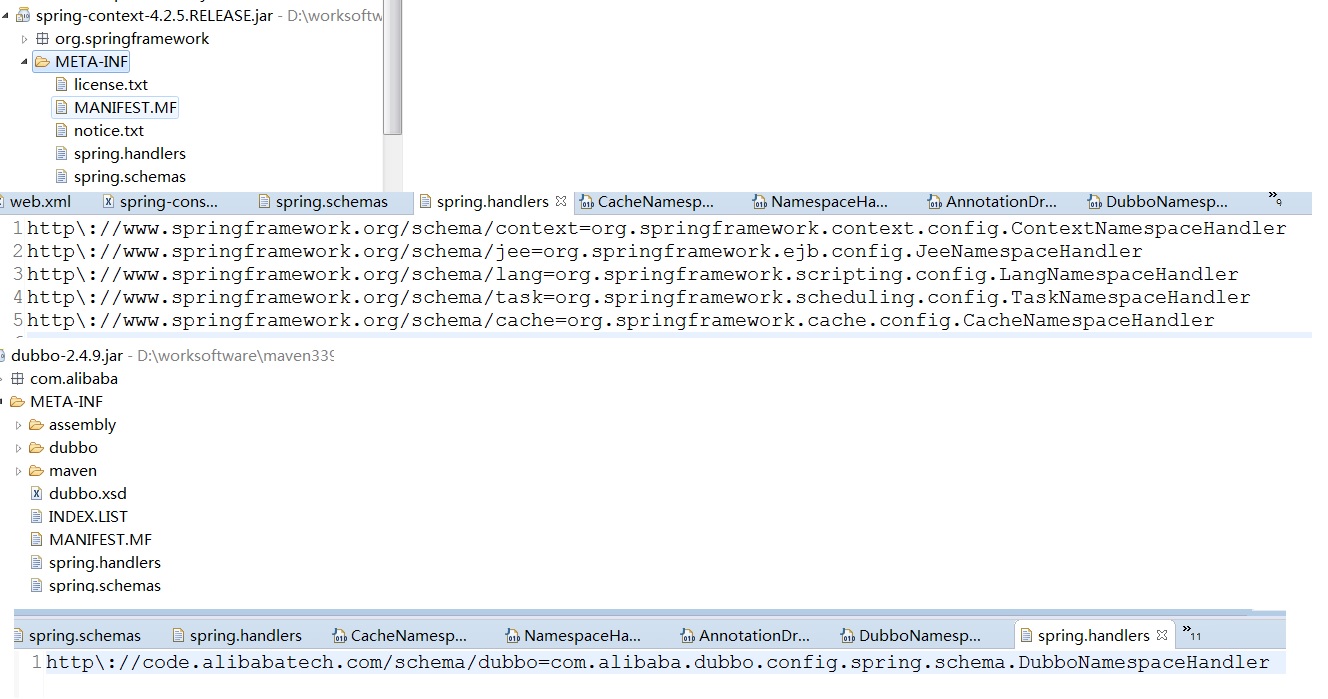
Task: Select the assembly folder
Action: 82,425
